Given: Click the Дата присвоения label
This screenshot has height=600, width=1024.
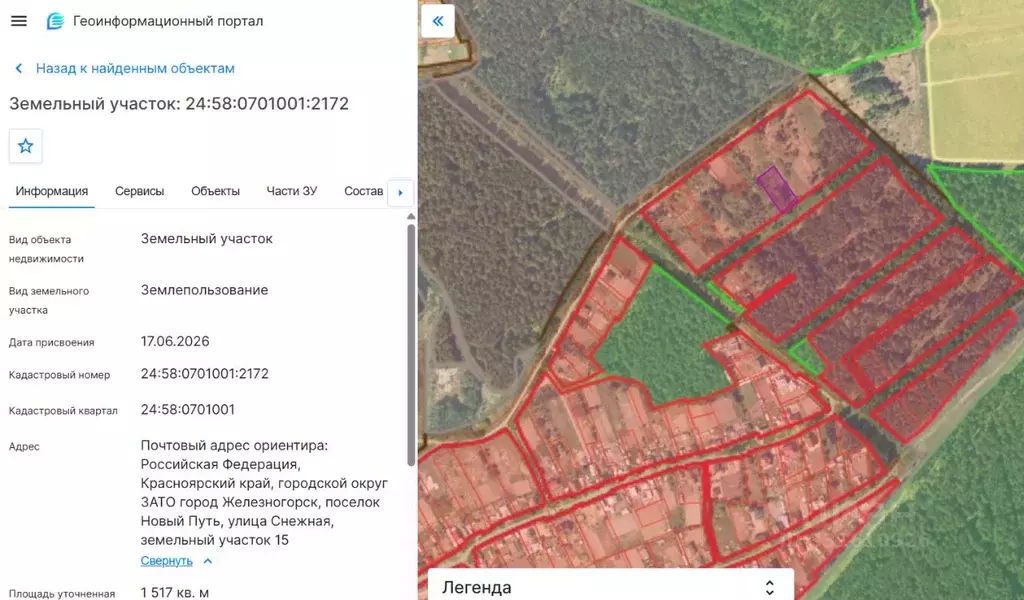Looking at the screenshot, I should (52, 342).
